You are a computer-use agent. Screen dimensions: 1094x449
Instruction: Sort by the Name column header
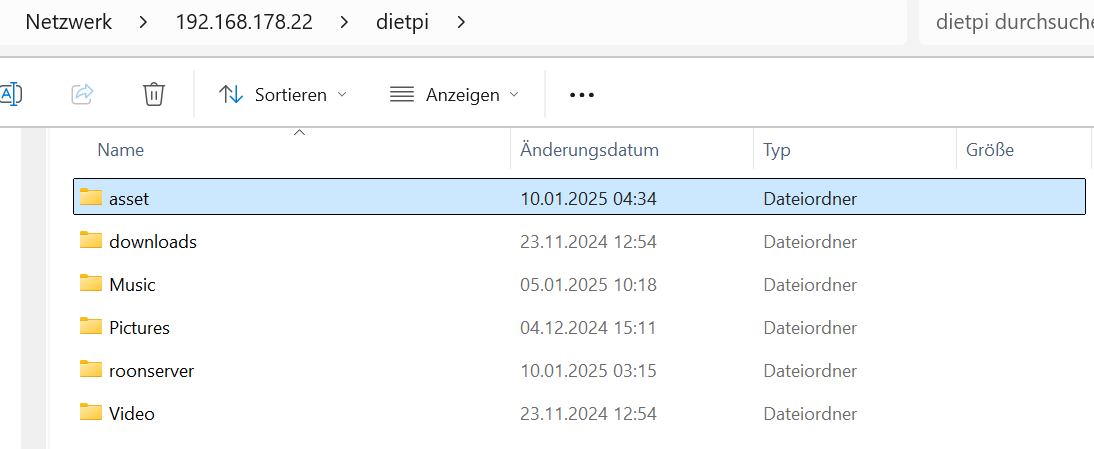[121, 150]
